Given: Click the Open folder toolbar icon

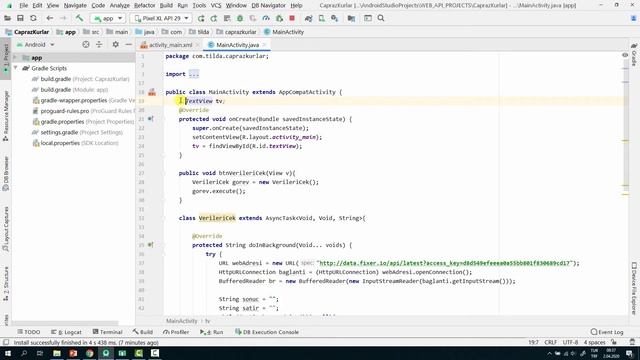Looking at the screenshot, I should [x=7, y=18].
